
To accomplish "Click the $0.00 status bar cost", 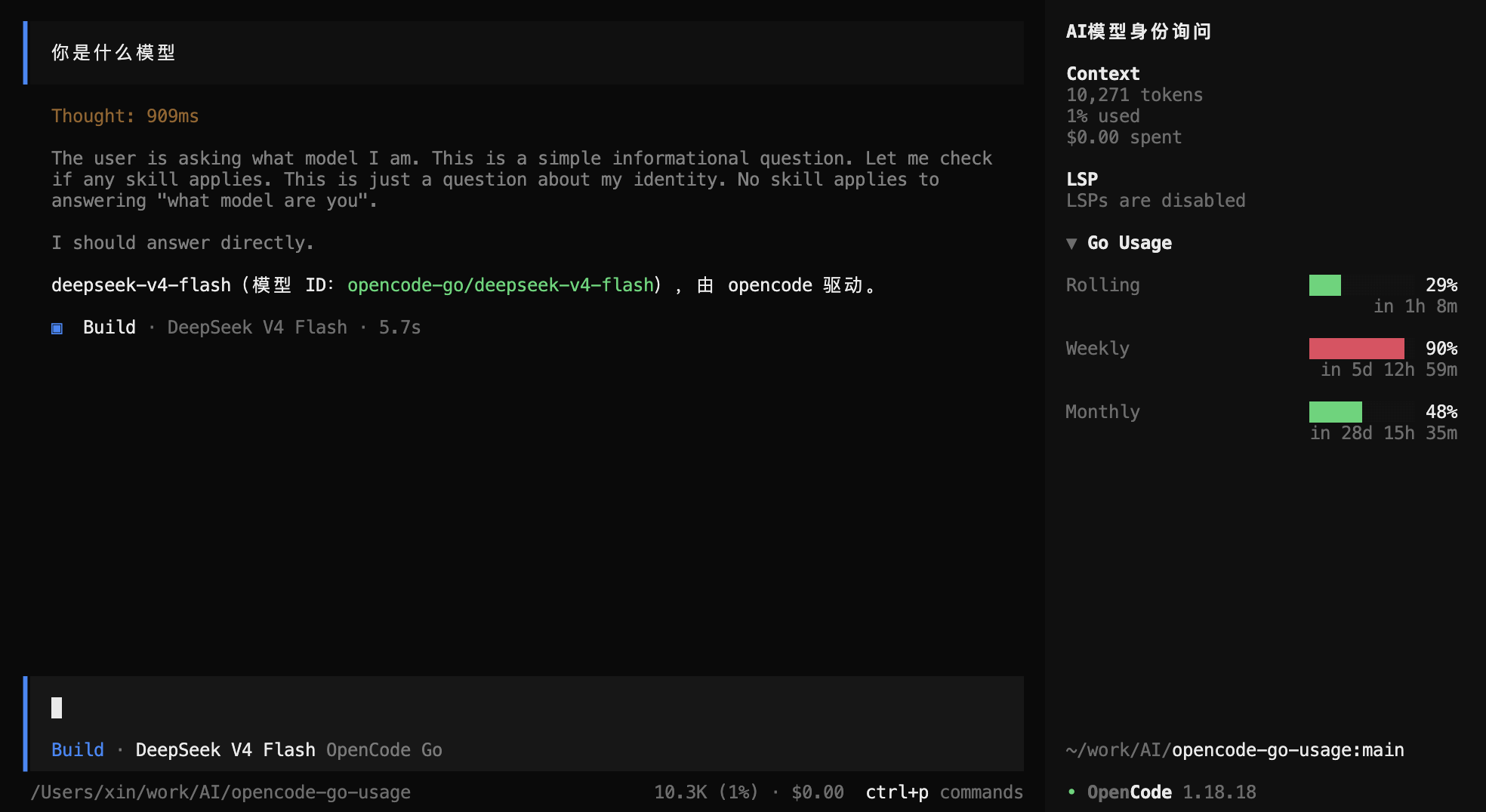I will click(x=818, y=792).
